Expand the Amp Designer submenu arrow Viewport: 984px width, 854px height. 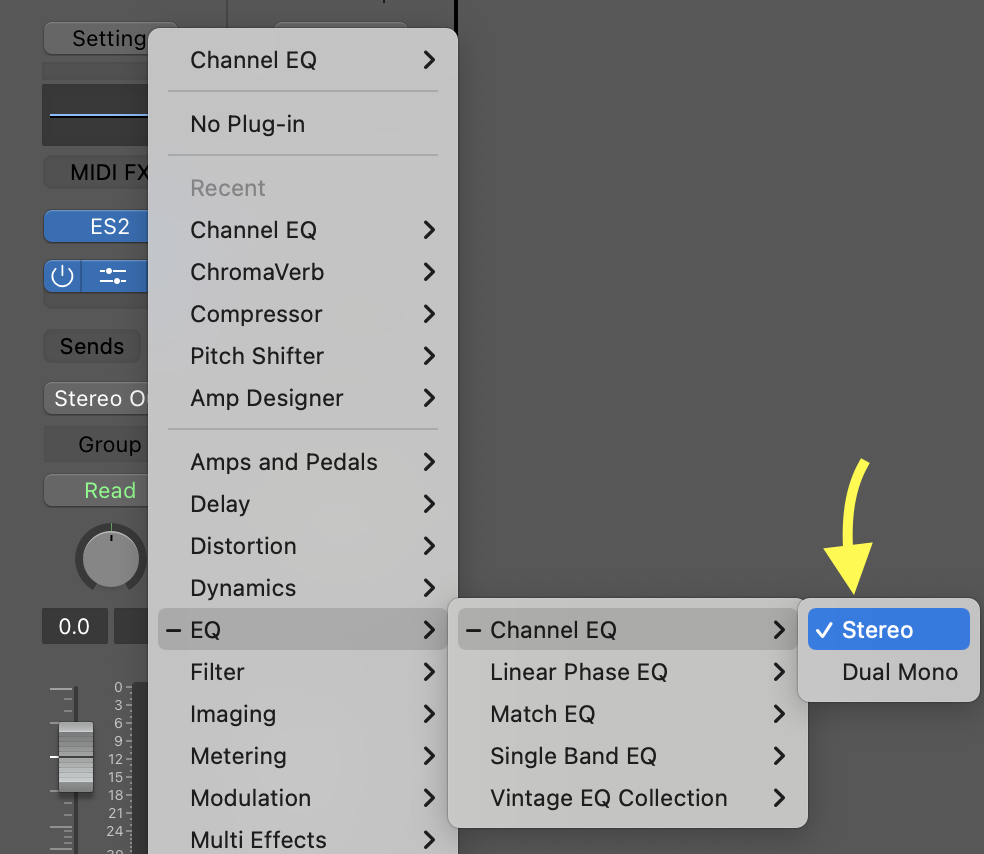[x=429, y=398]
